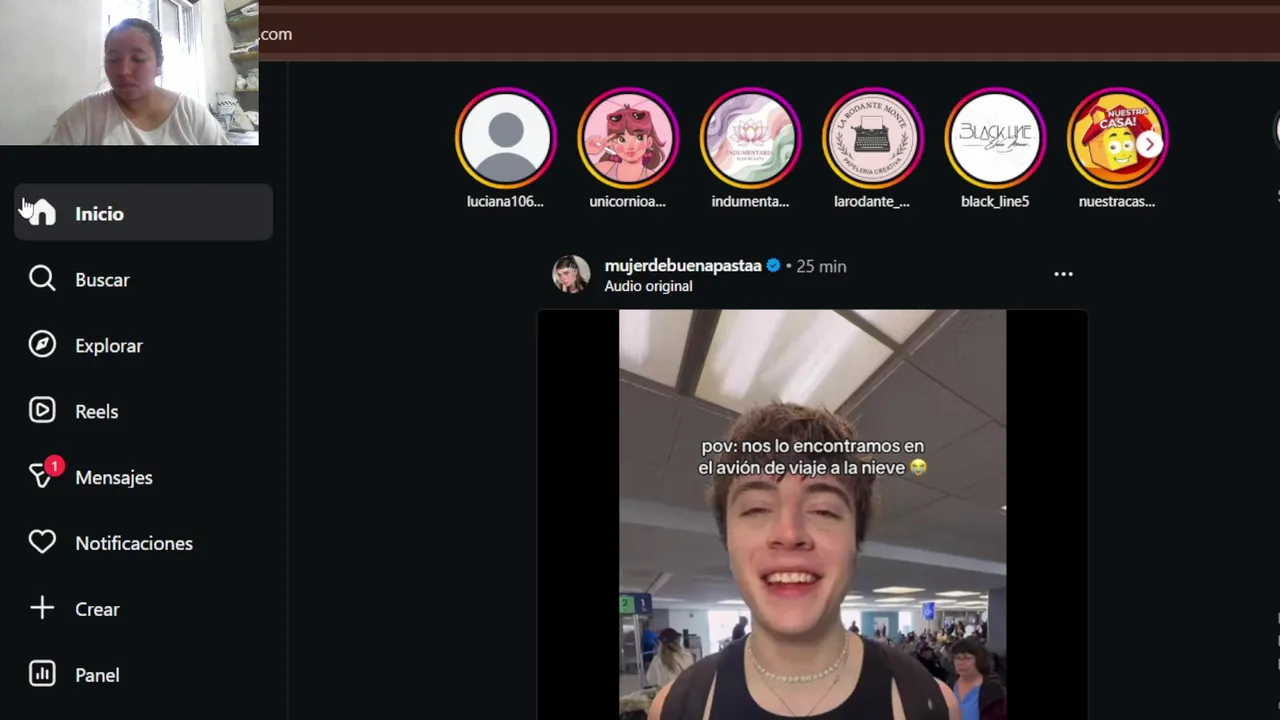This screenshot has width=1280, height=720.
Task: View unicornioa story avatar
Action: click(x=628, y=138)
